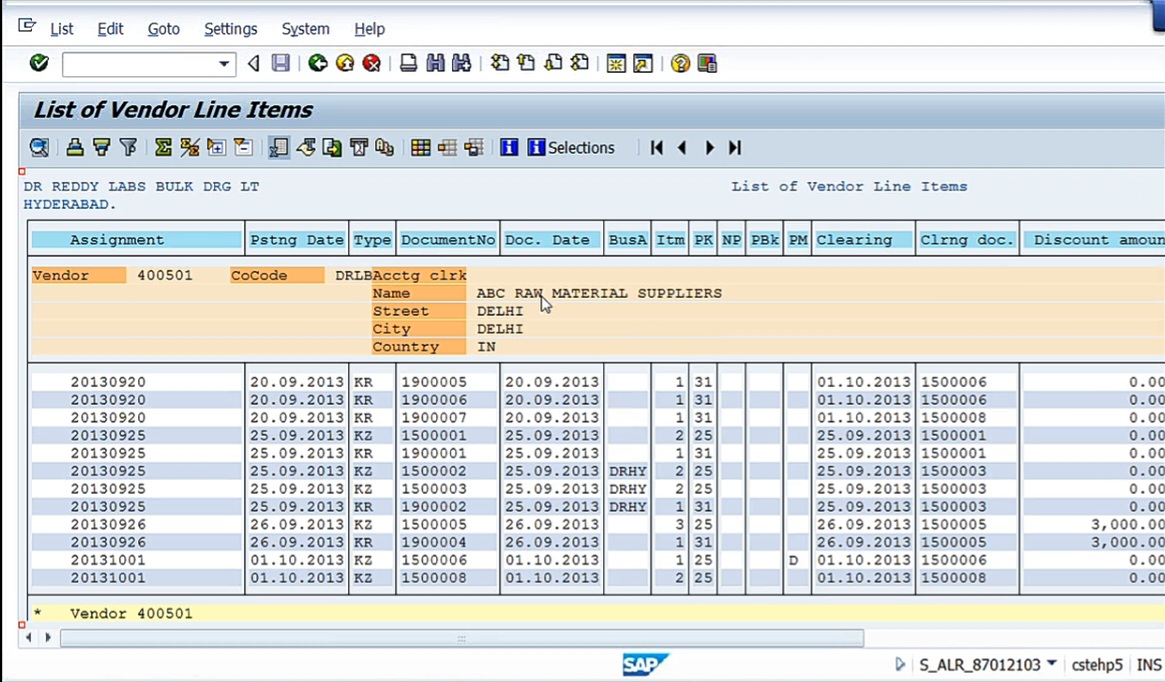Click the Local File export icon
The image size is (1165, 682).
tap(331, 147)
